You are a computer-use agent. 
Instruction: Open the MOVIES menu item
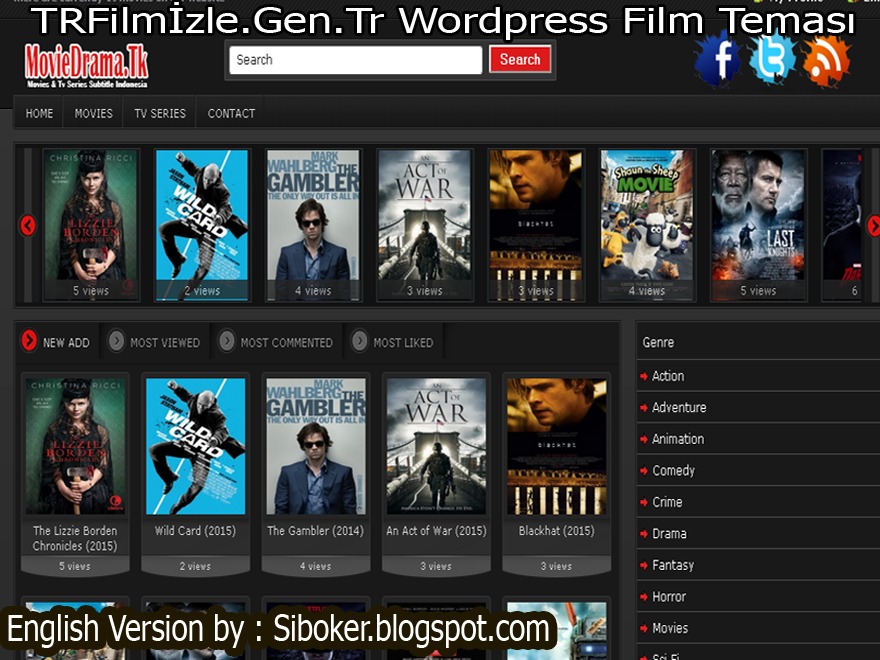[x=93, y=113]
